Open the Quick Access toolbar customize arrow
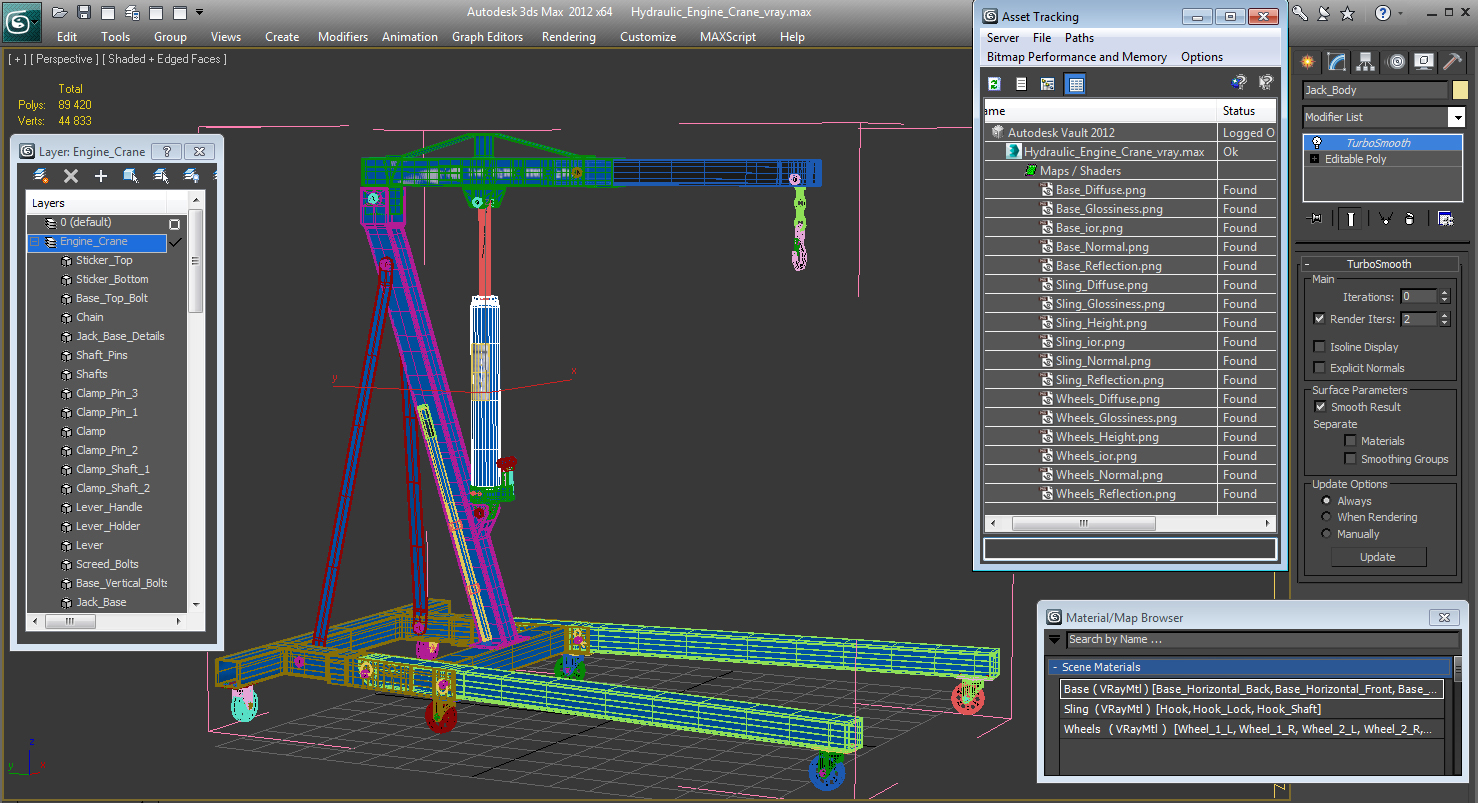1478x803 pixels. (199, 12)
